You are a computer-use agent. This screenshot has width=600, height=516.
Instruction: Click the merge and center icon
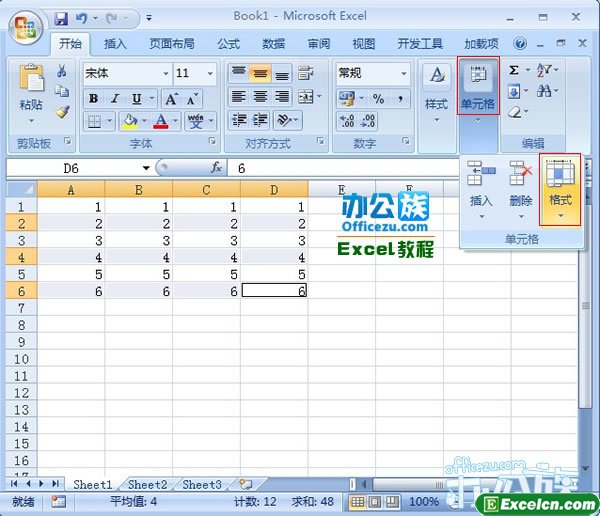click(306, 97)
